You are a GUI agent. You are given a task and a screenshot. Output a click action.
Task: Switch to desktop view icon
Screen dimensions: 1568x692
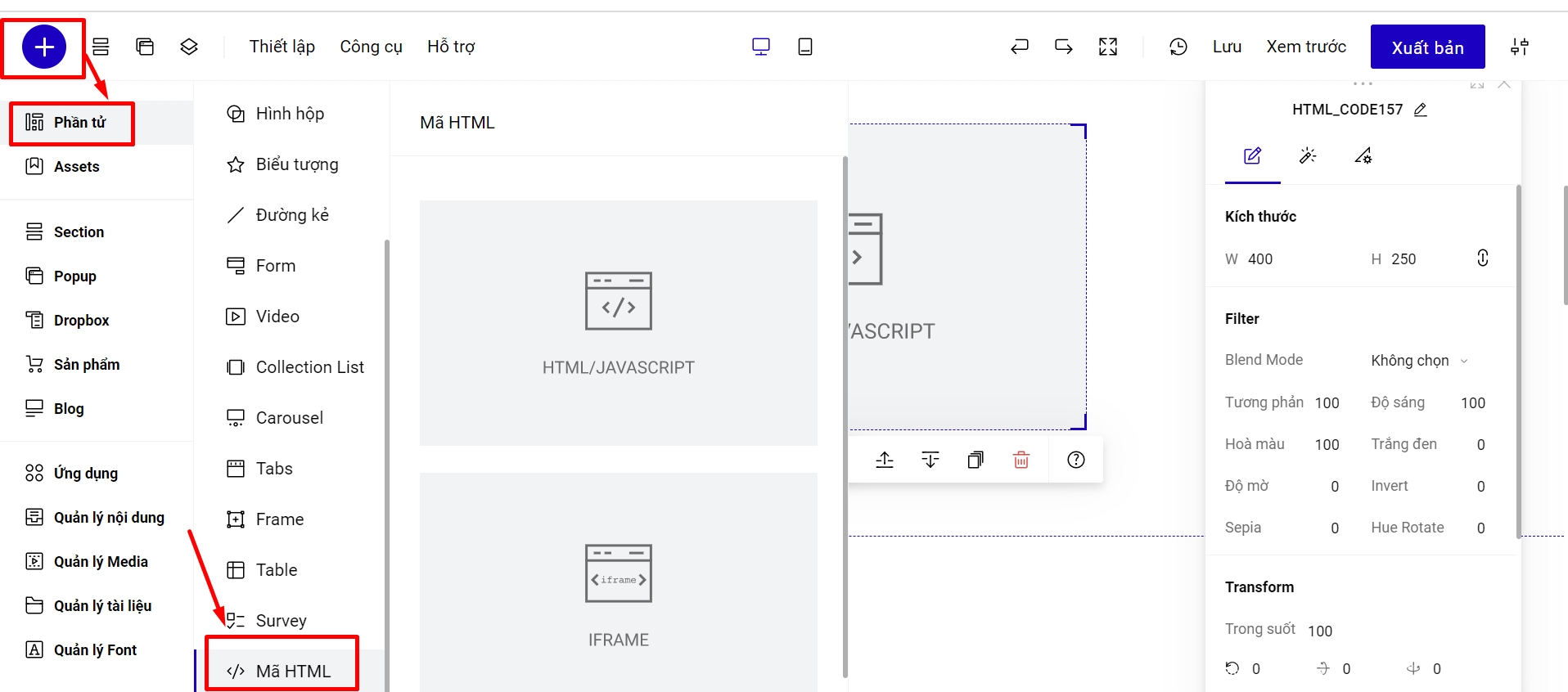pyautogui.click(x=760, y=47)
